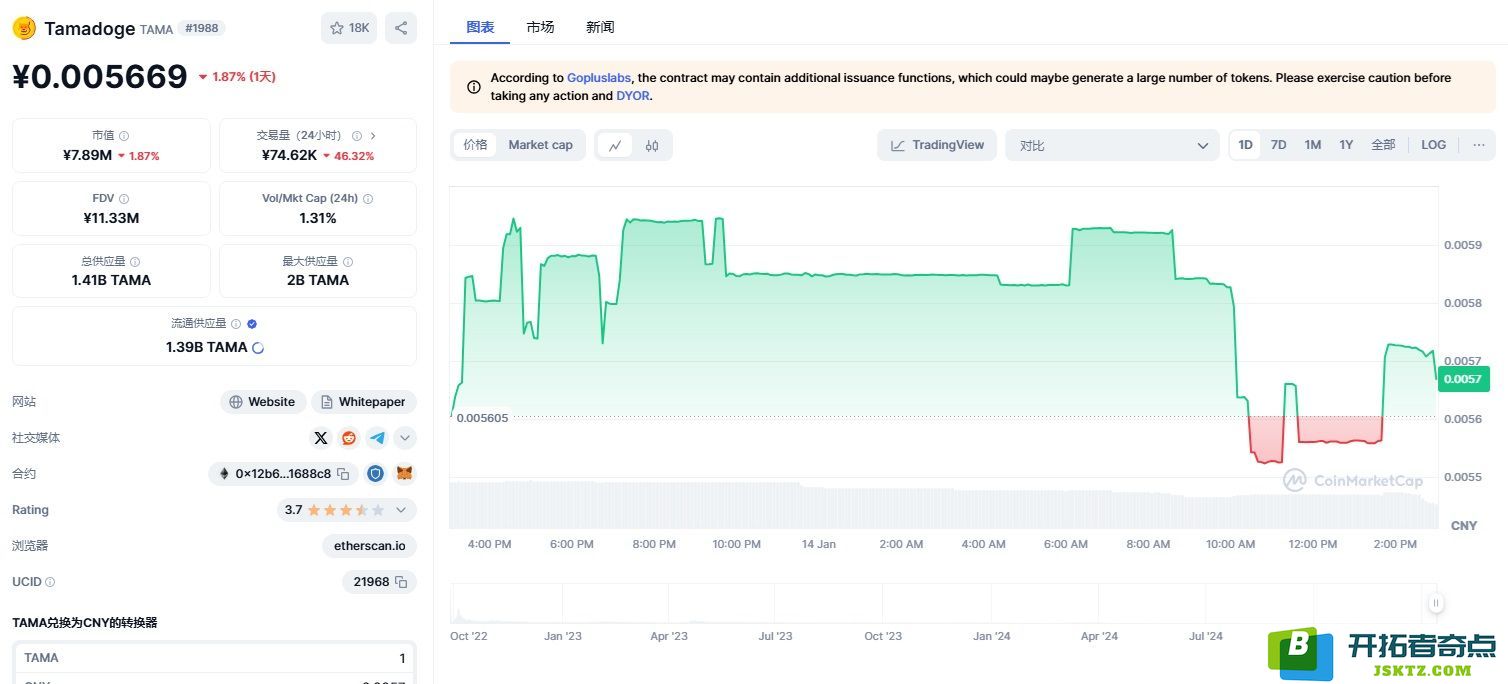Click info icon next to Vol/Mkt Cap (24h)
The height and width of the screenshot is (684, 1508).
[x=368, y=199]
